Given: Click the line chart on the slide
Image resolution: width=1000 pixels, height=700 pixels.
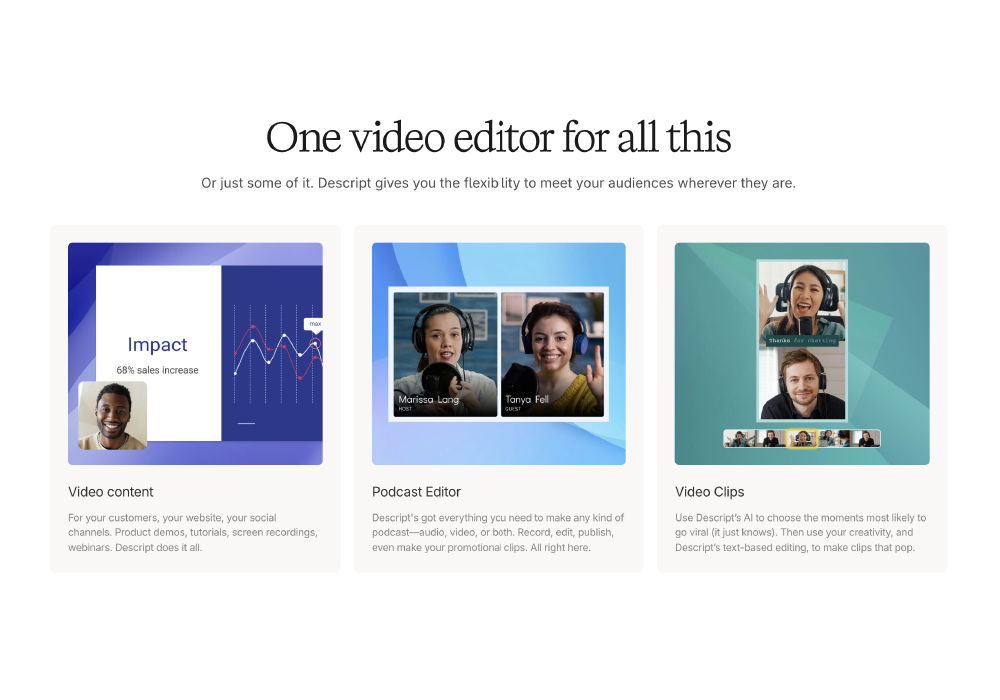Looking at the screenshot, I should pos(275,350).
